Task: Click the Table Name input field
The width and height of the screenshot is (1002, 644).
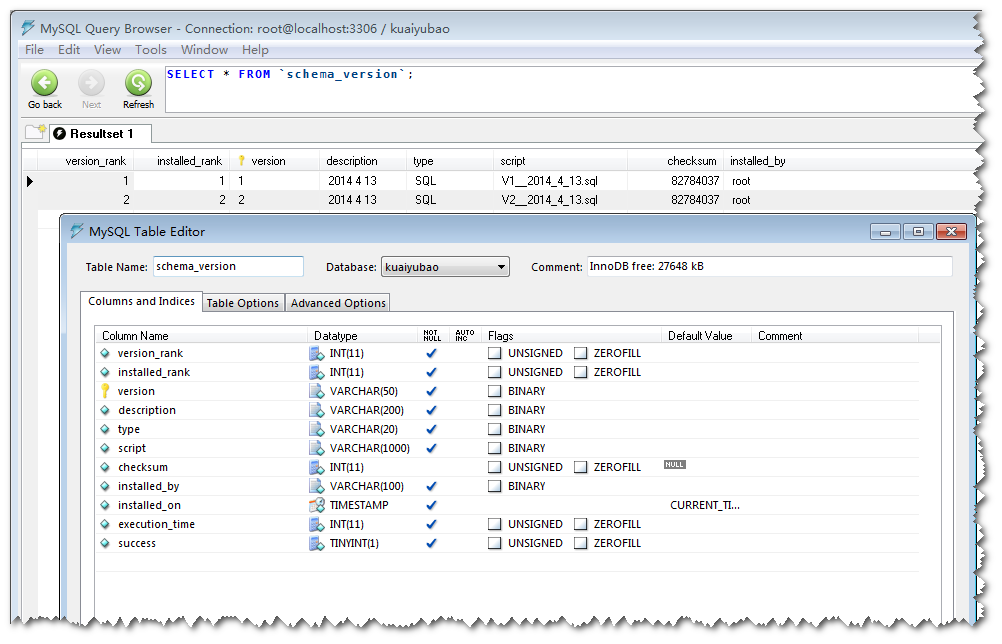Action: 228,266
